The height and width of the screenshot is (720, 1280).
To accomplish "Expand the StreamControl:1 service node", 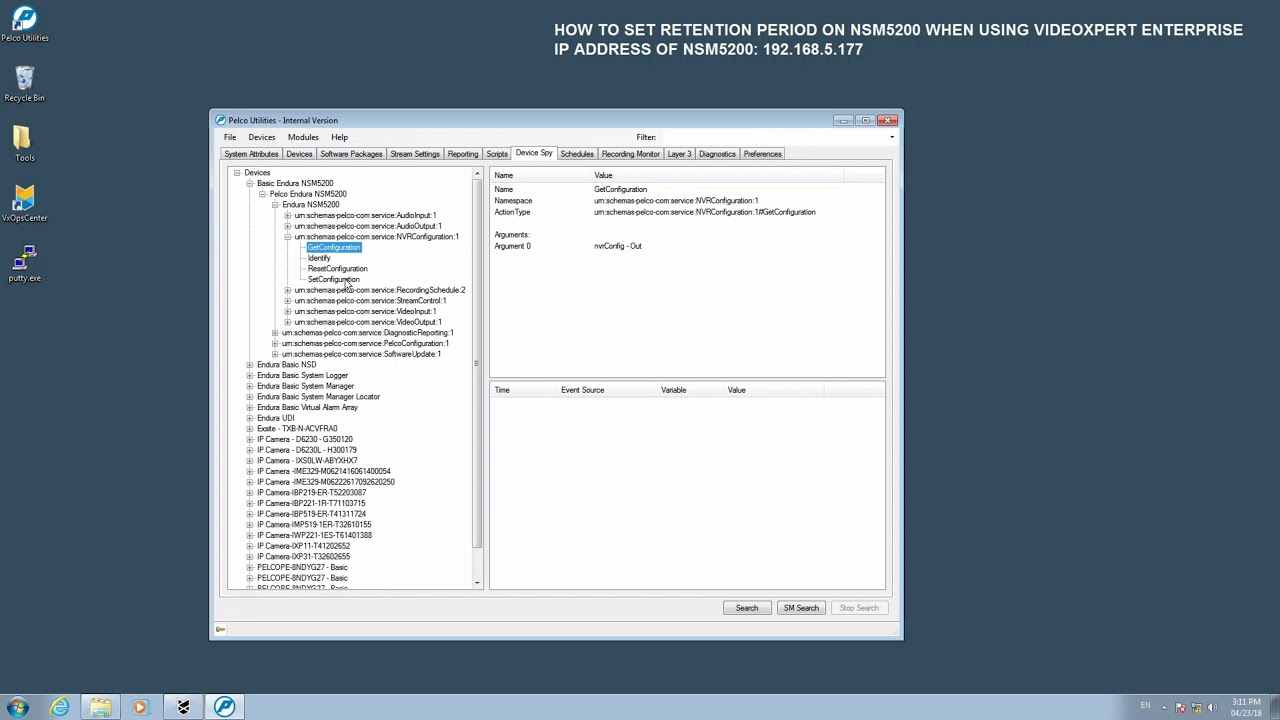I will coord(288,301).
